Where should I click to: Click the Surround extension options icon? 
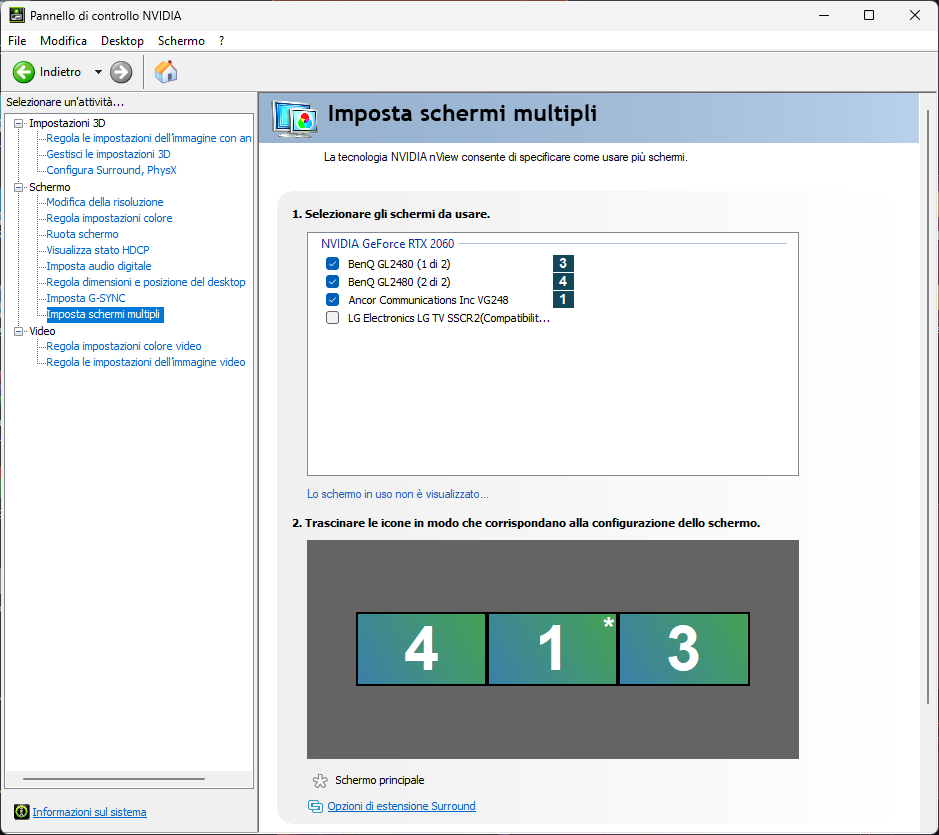(315, 806)
